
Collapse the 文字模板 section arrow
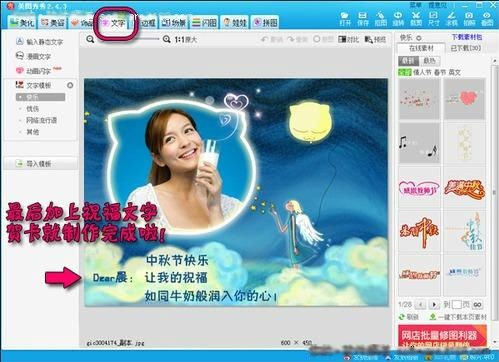click(x=70, y=85)
